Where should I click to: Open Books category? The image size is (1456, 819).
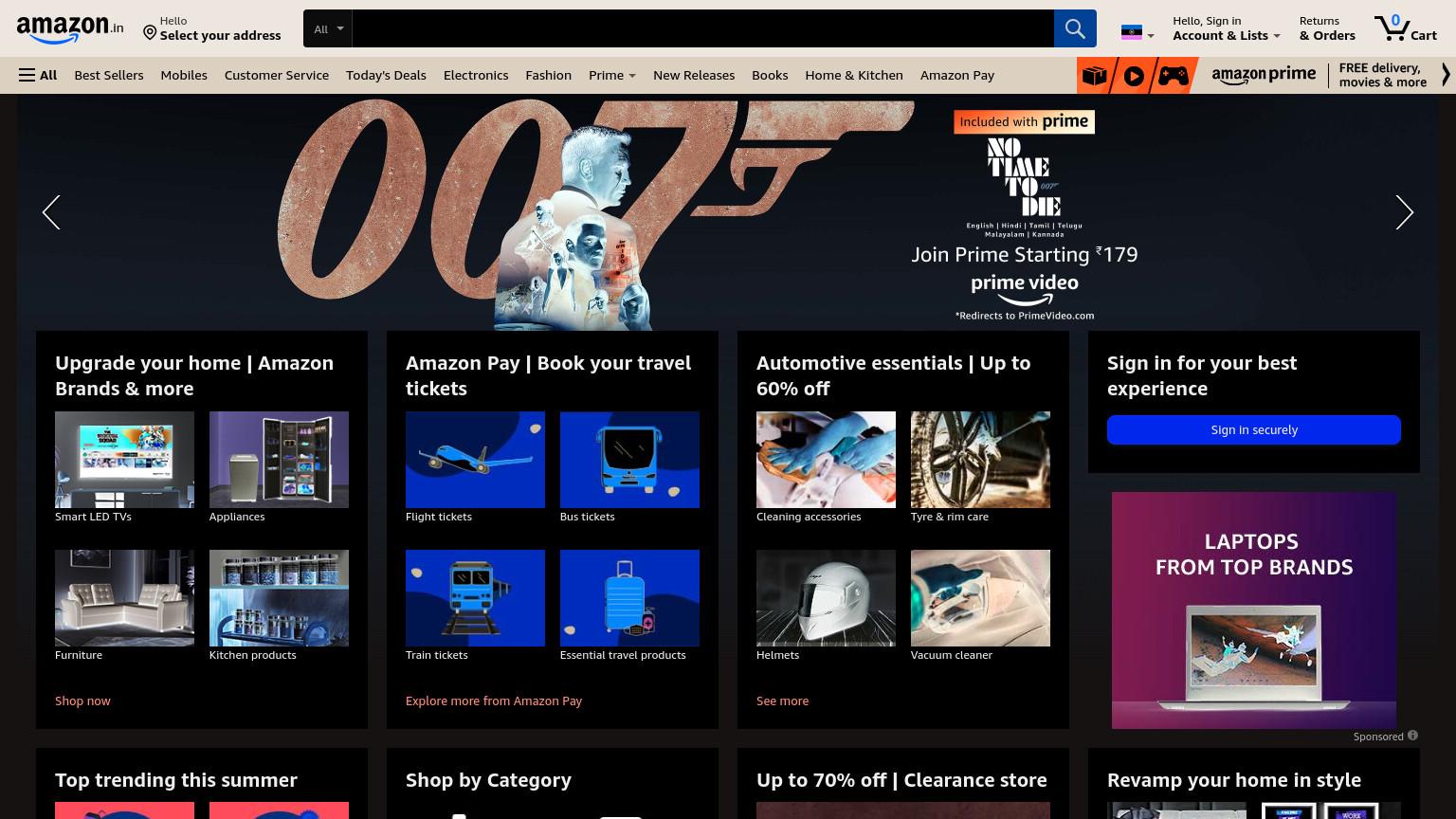click(770, 75)
